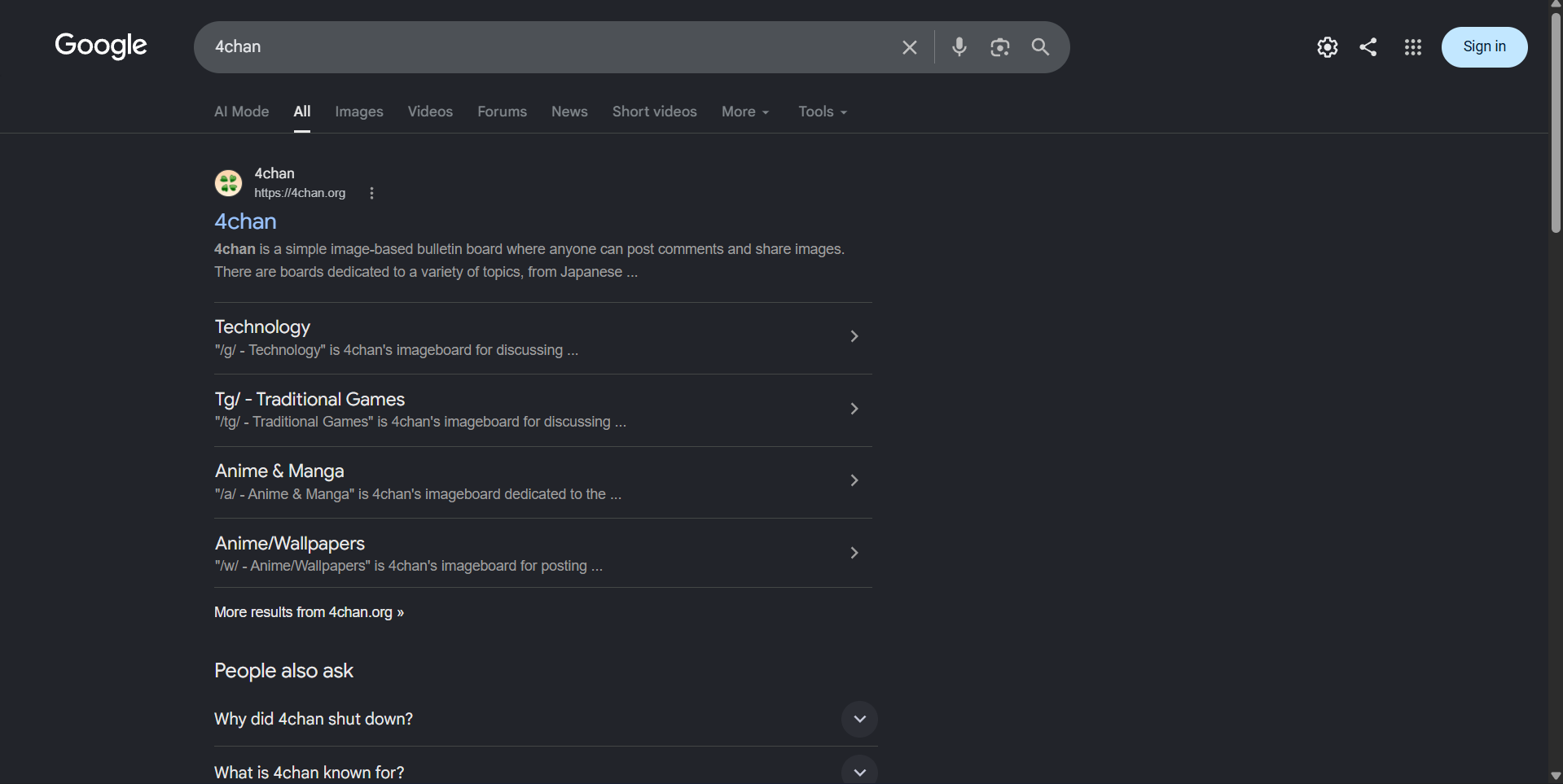1563x784 pixels.
Task: Click the '4chan is a simple image-based' snippet
Action: click(529, 261)
